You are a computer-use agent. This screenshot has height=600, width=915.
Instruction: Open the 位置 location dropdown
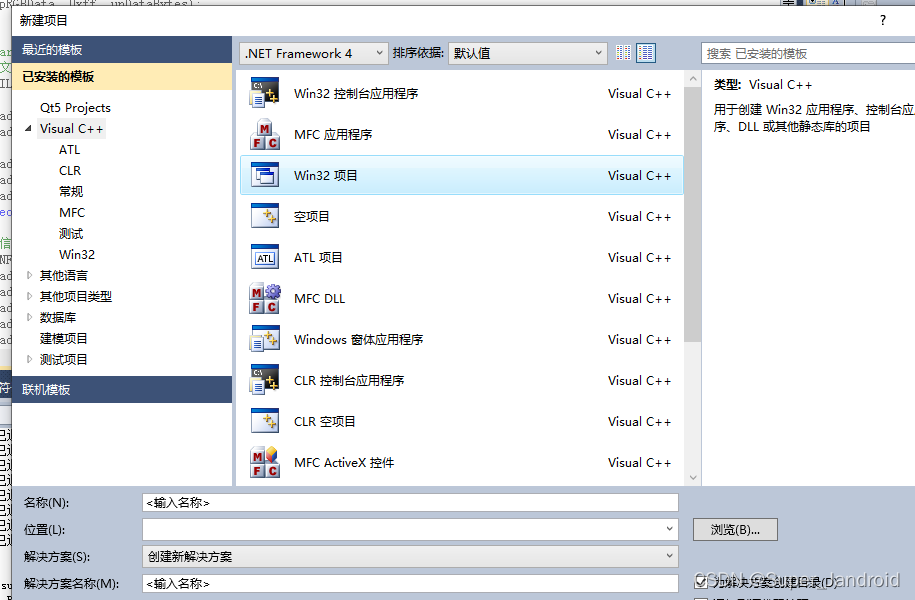[x=669, y=529]
